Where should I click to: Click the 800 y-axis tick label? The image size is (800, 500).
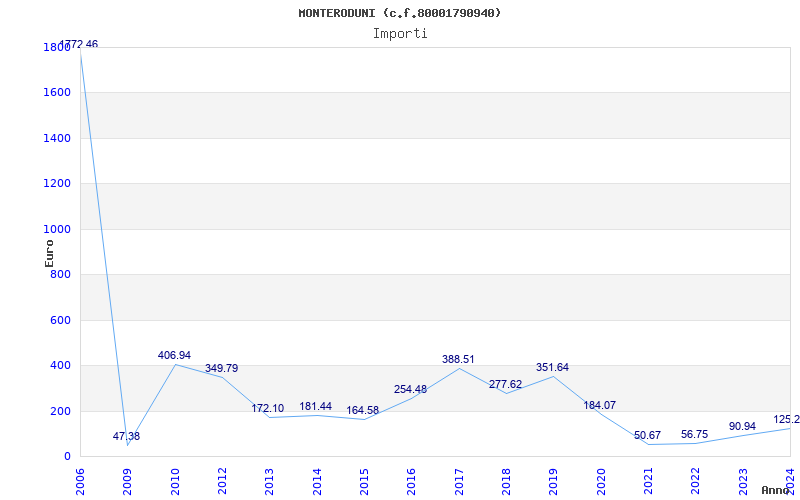[x=60, y=275]
